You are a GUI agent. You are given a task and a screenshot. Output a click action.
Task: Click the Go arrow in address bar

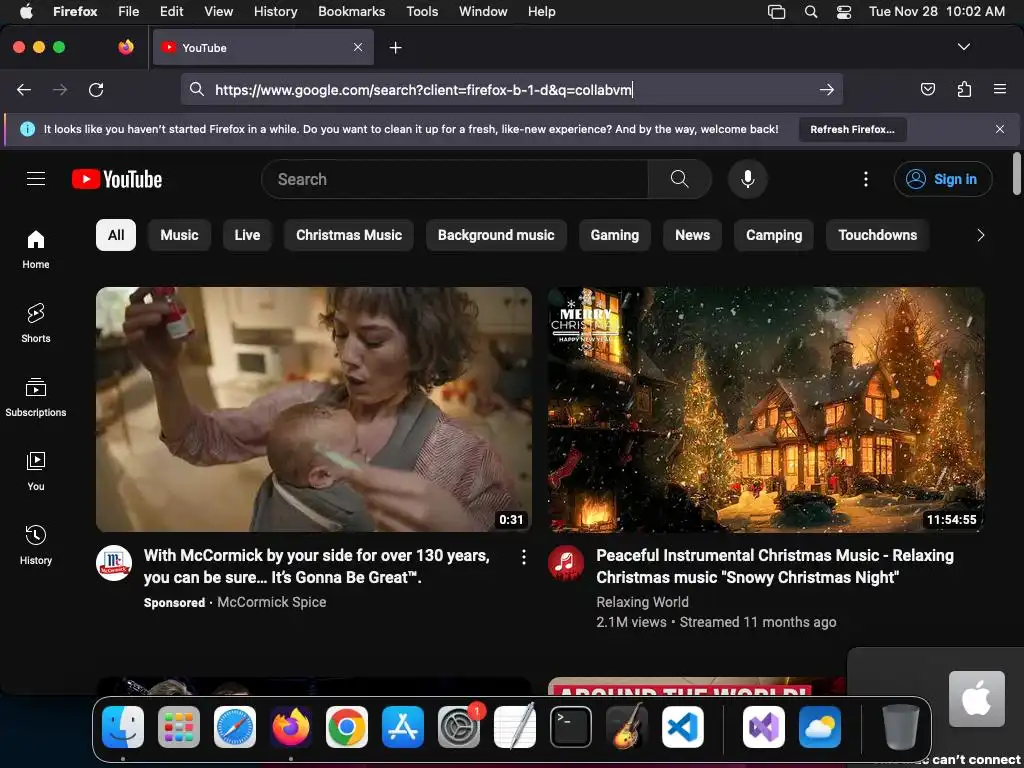[x=827, y=89]
